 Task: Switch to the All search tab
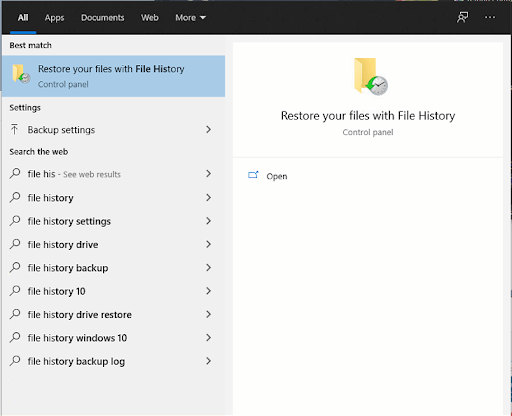(23, 18)
